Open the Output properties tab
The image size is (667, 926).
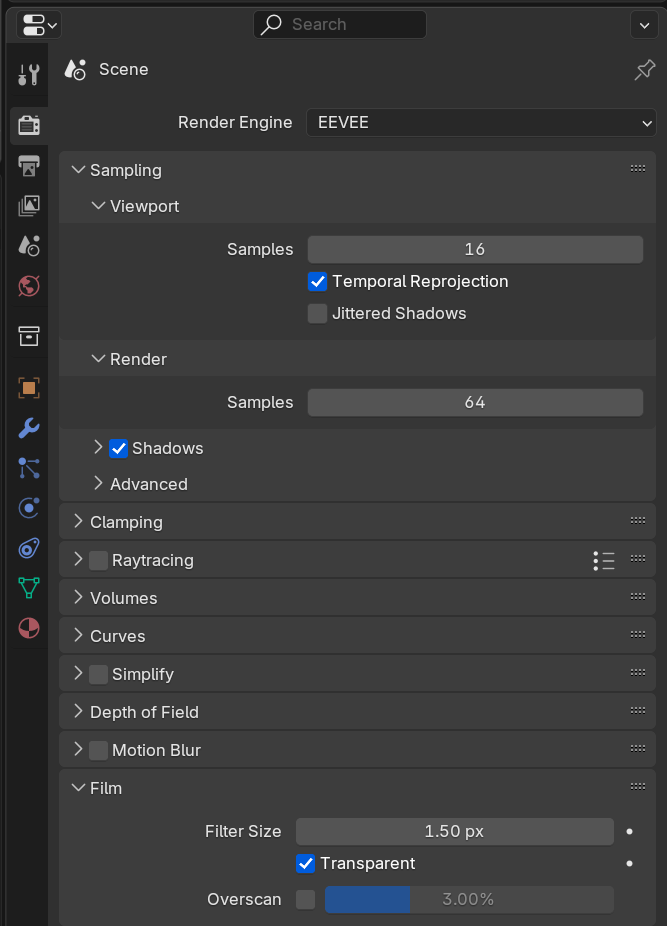click(x=28, y=166)
